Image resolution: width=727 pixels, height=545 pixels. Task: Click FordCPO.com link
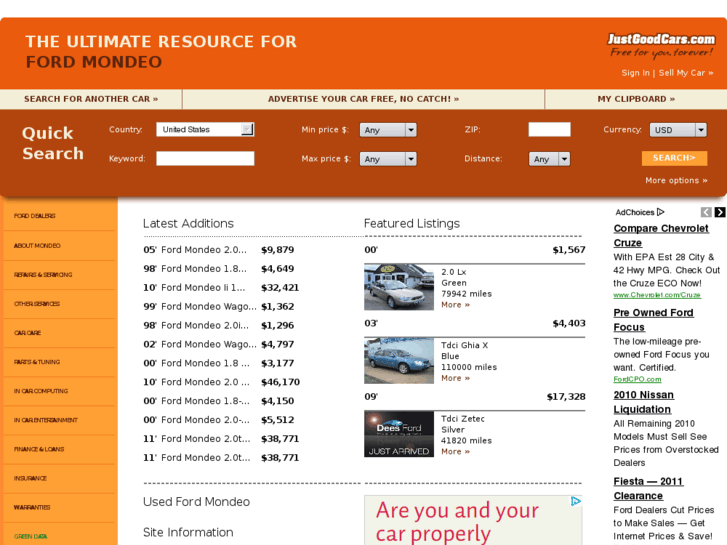click(x=637, y=379)
